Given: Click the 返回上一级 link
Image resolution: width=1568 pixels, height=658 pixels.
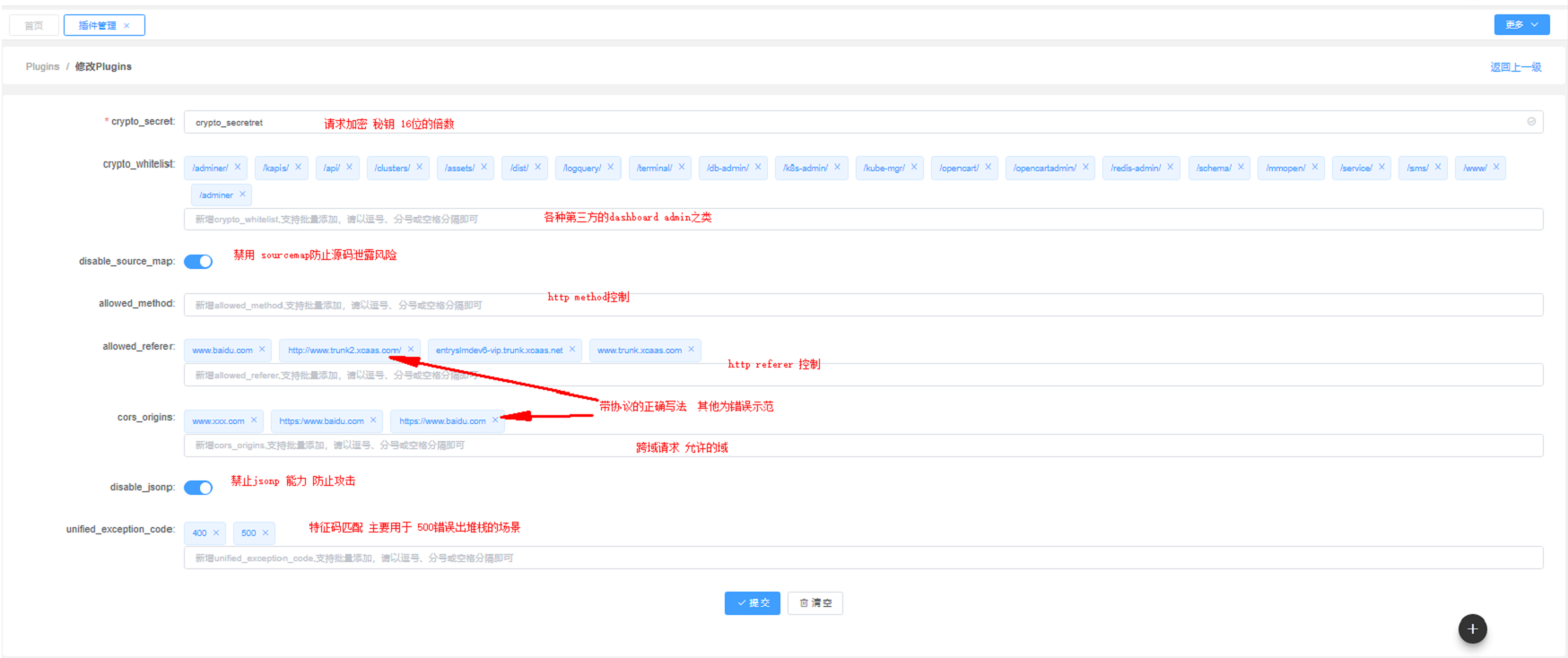Looking at the screenshot, I should point(1515,67).
